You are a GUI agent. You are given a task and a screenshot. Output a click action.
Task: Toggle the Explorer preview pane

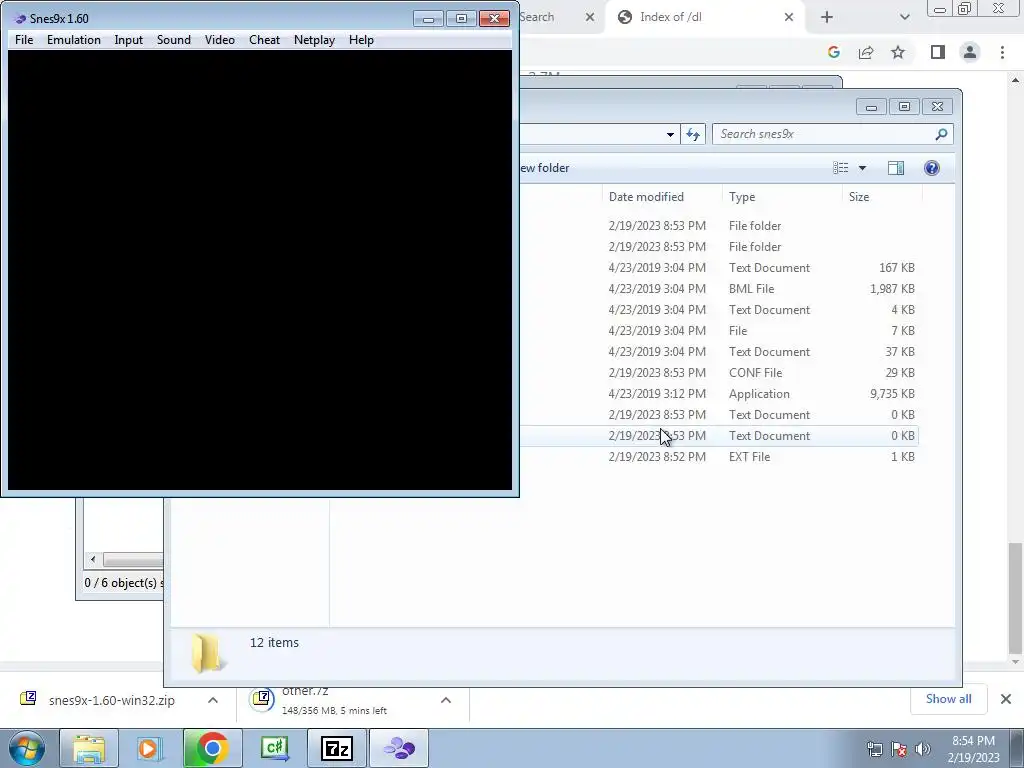click(896, 168)
